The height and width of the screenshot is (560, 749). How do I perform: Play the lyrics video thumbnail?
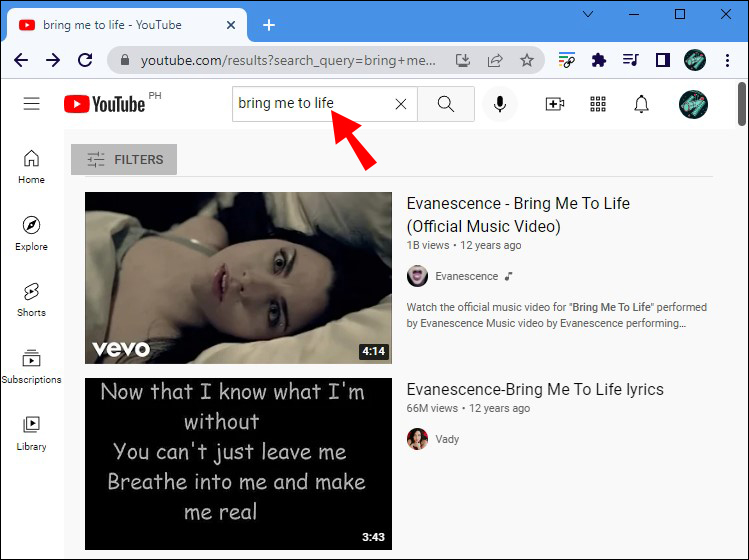[238, 463]
